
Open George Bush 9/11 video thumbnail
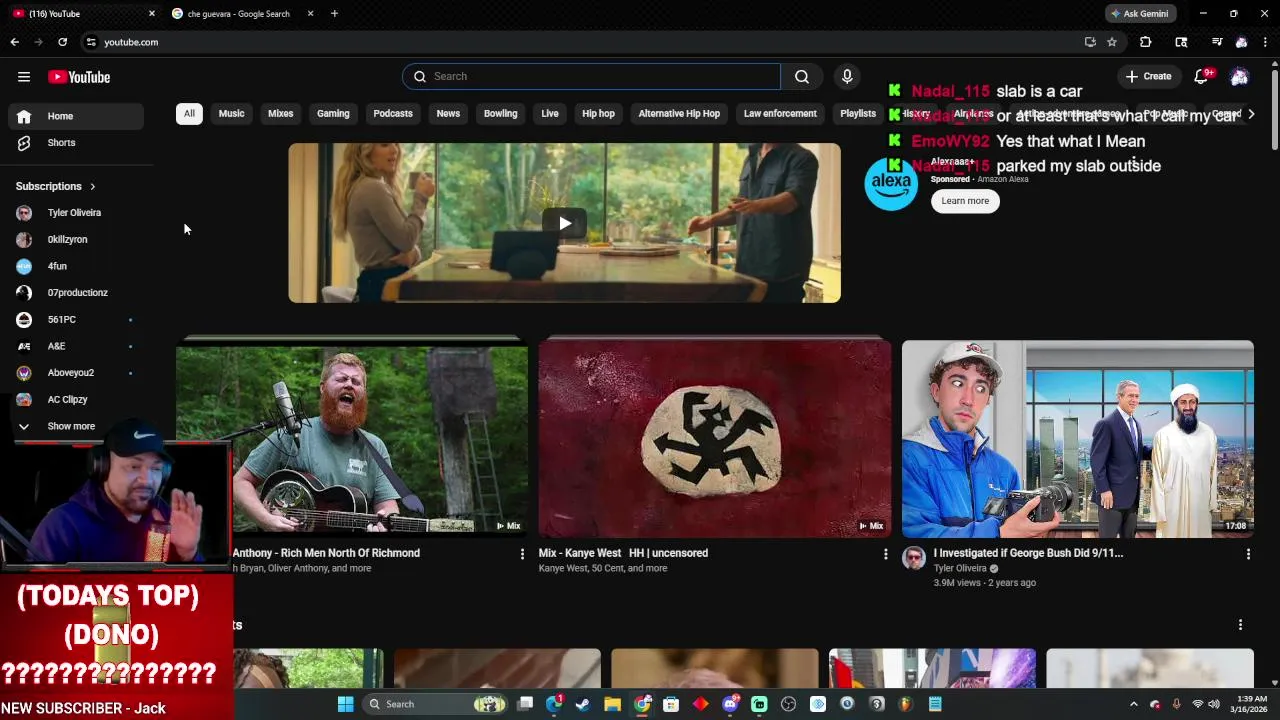pyautogui.click(x=1078, y=440)
